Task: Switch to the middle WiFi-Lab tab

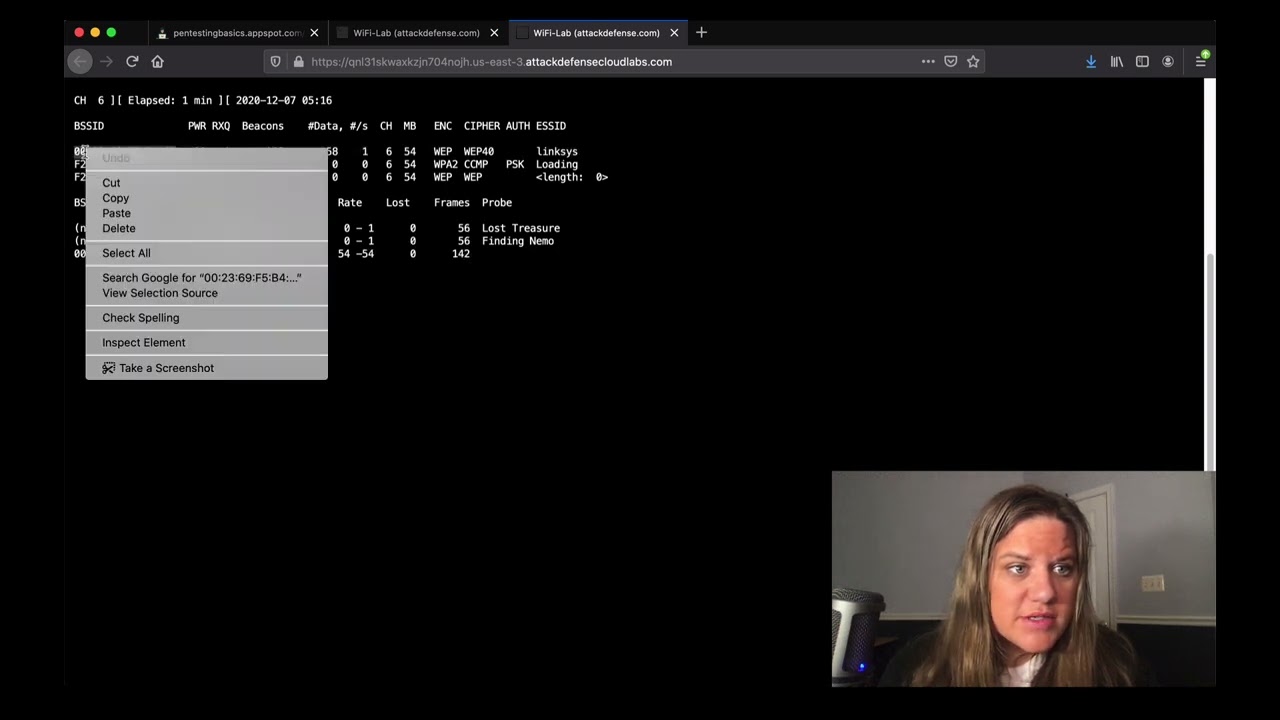Action: (416, 33)
